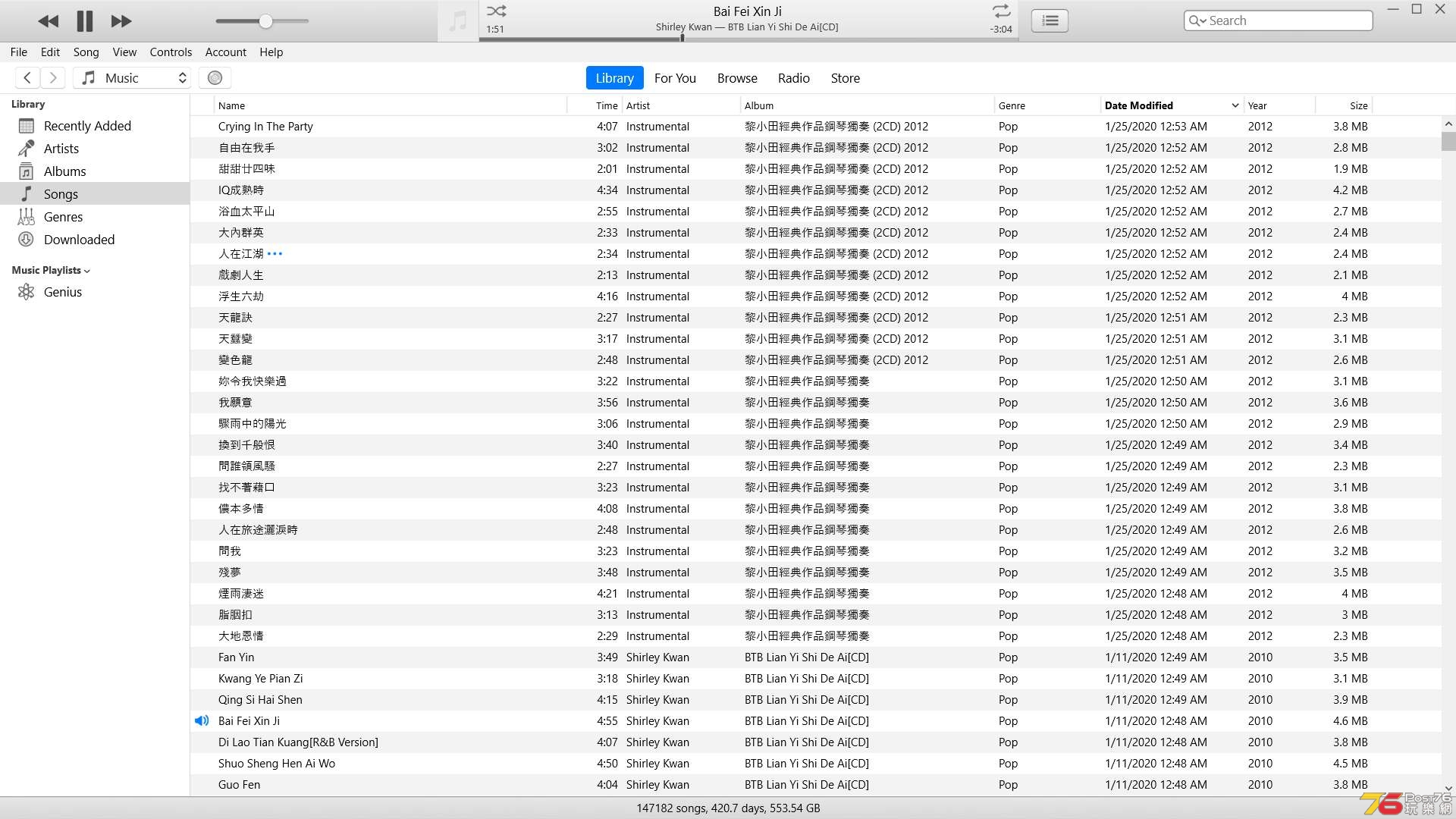Select Albums in the sidebar
This screenshot has width=1456, height=819.
coord(95,171)
